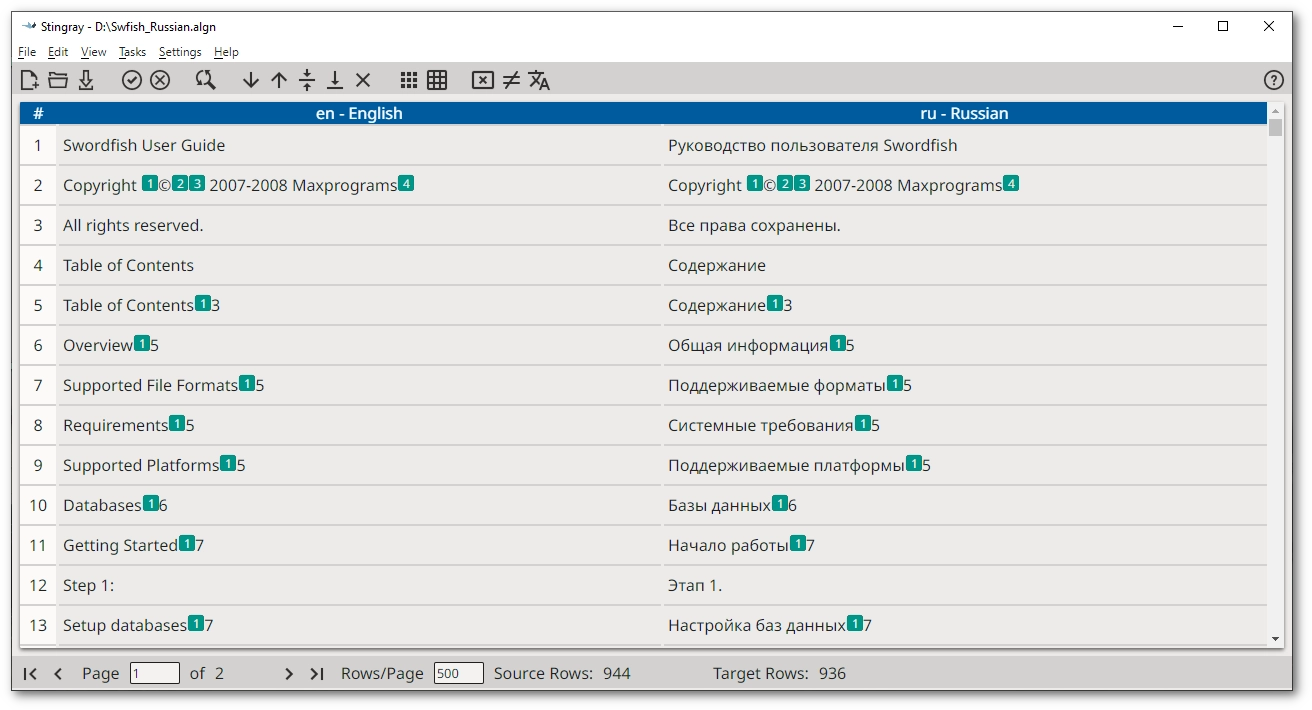Jump to the last page
Viewport: 1312px width, 710px height.
coord(317,674)
